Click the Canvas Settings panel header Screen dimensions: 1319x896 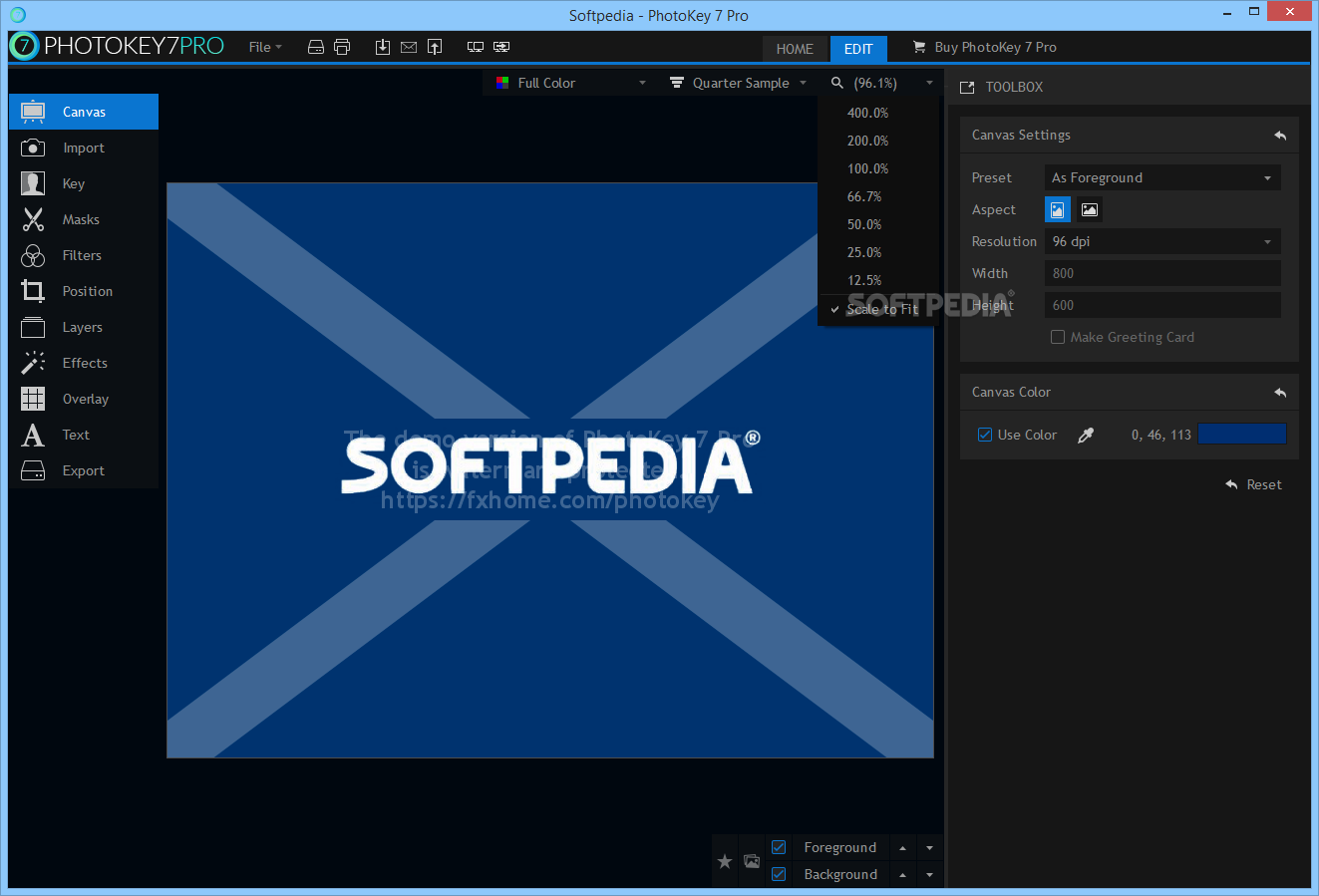pos(1130,136)
